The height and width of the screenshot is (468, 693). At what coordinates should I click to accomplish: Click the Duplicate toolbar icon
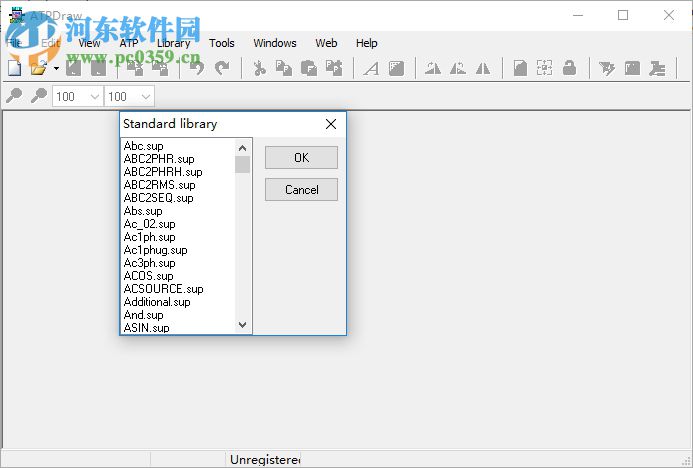point(334,68)
